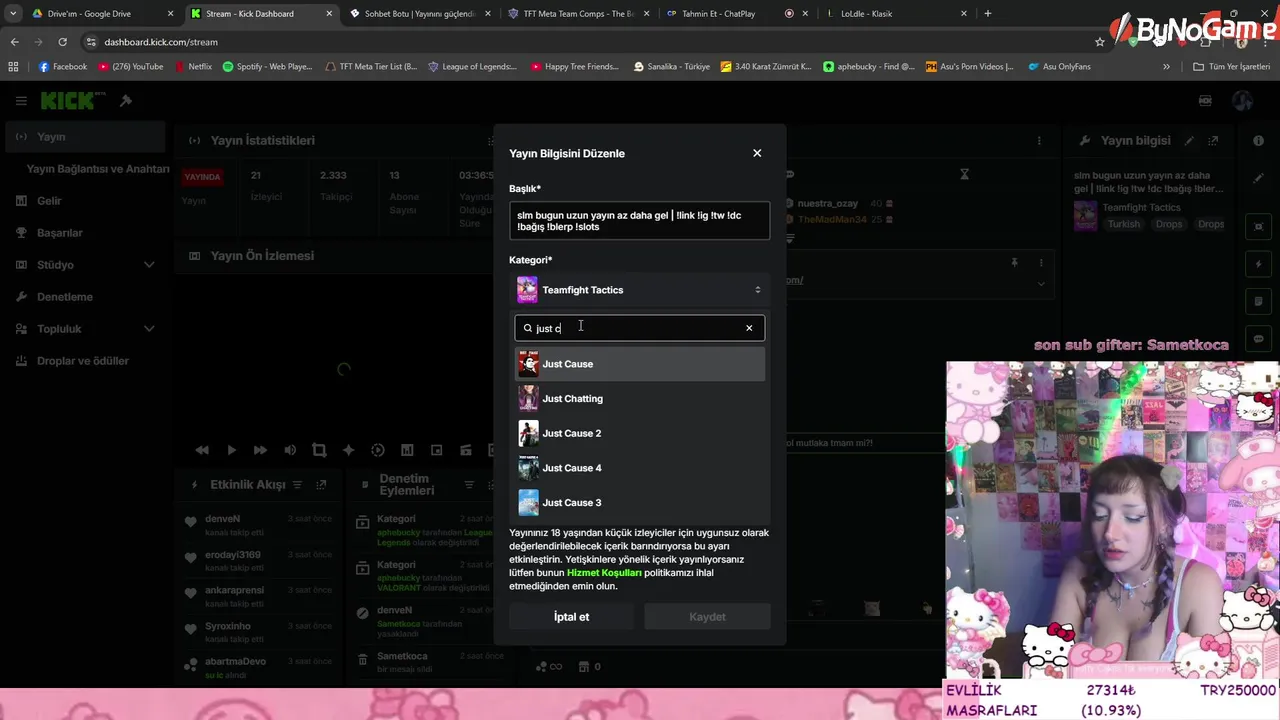Reload the dashboard page
Screen dimensions: 1280x720
[62, 42]
